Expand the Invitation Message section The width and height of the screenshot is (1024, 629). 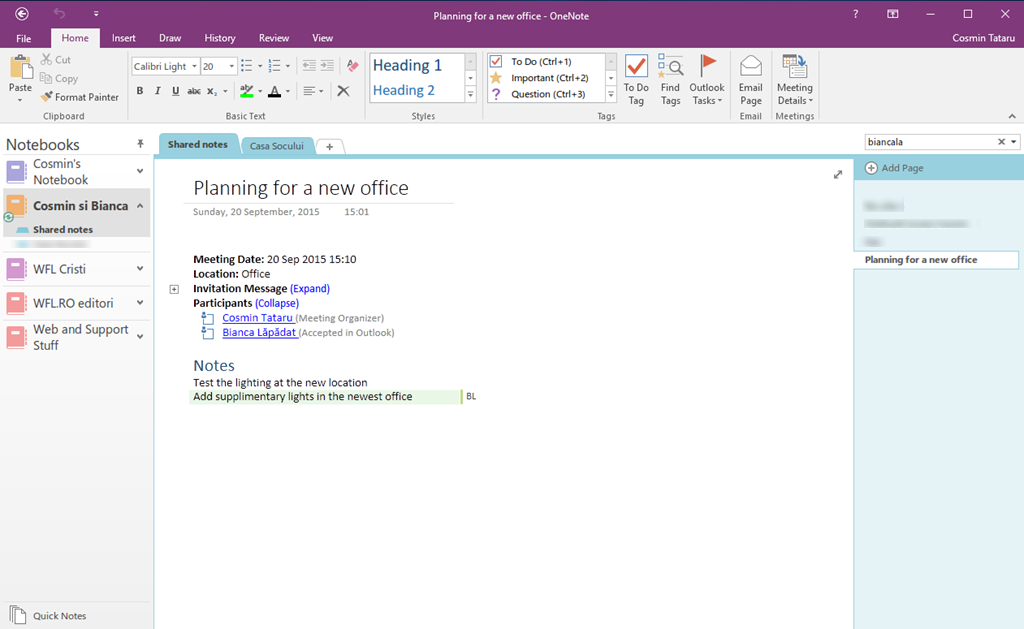(309, 288)
